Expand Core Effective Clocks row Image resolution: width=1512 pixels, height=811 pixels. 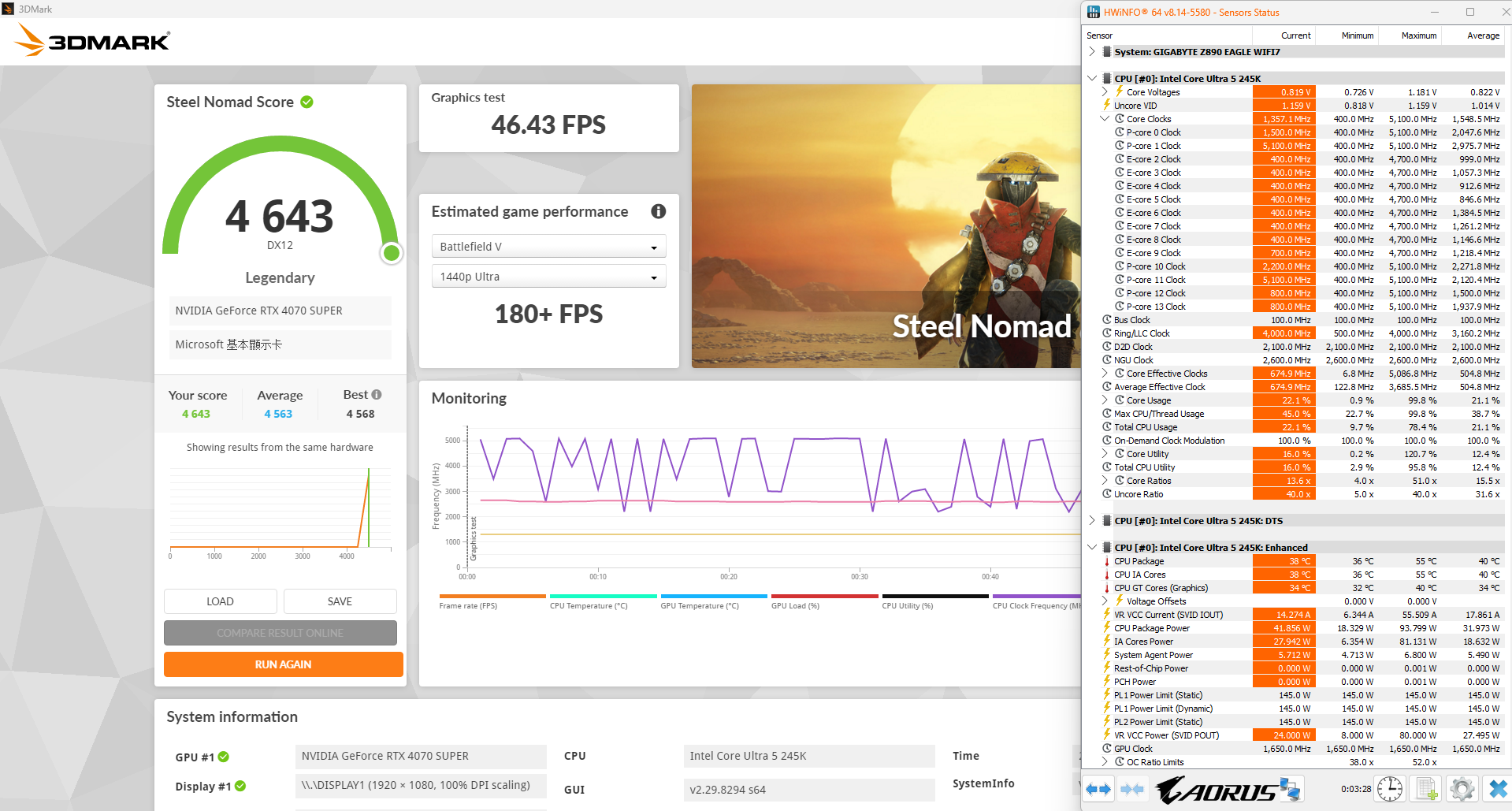1105,374
